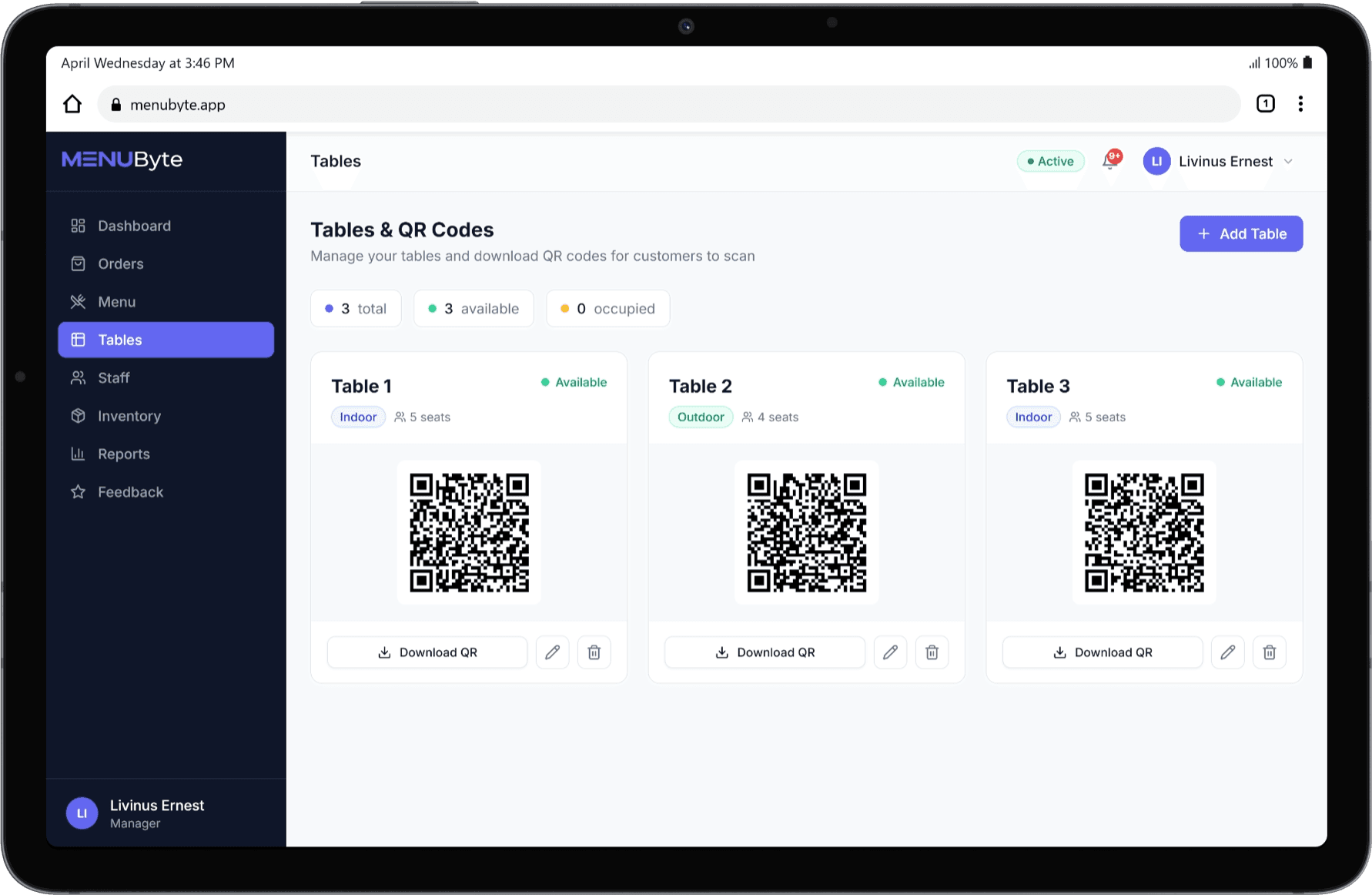
Task: Click the Table 3 QR code image
Action: point(1144,532)
